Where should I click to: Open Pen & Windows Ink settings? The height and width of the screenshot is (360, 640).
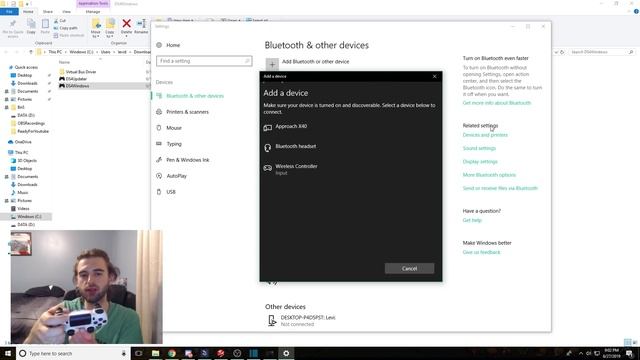pos(183,160)
